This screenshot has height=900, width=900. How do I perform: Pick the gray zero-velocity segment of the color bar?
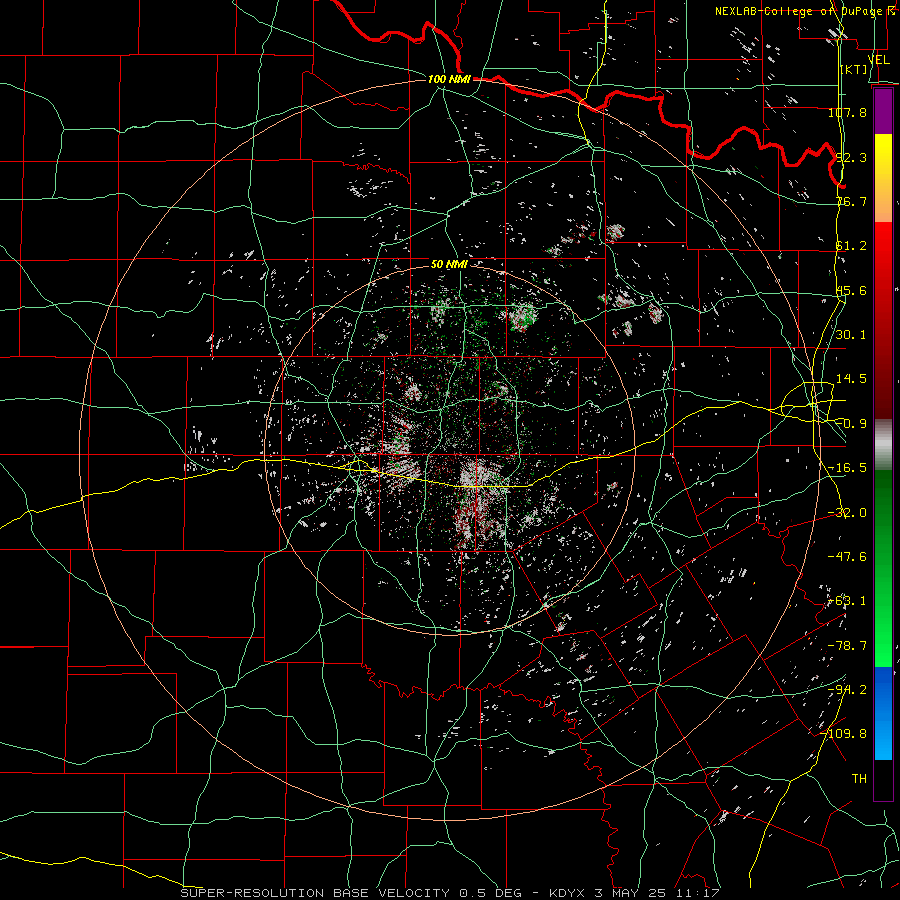coord(883,445)
